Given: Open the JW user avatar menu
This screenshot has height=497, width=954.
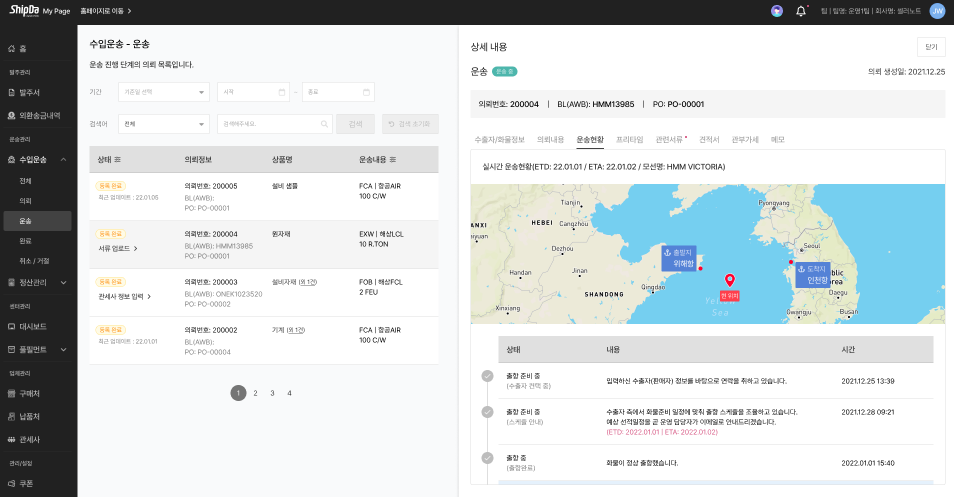Looking at the screenshot, I should tap(936, 11).
